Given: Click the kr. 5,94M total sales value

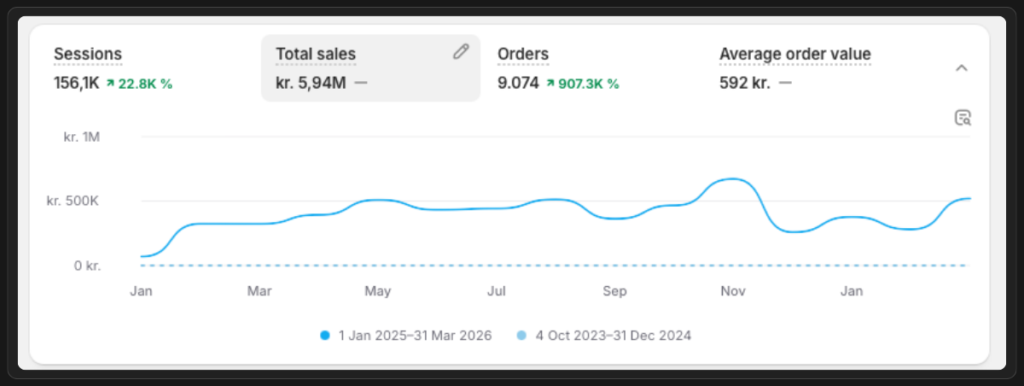Looking at the screenshot, I should tap(312, 84).
